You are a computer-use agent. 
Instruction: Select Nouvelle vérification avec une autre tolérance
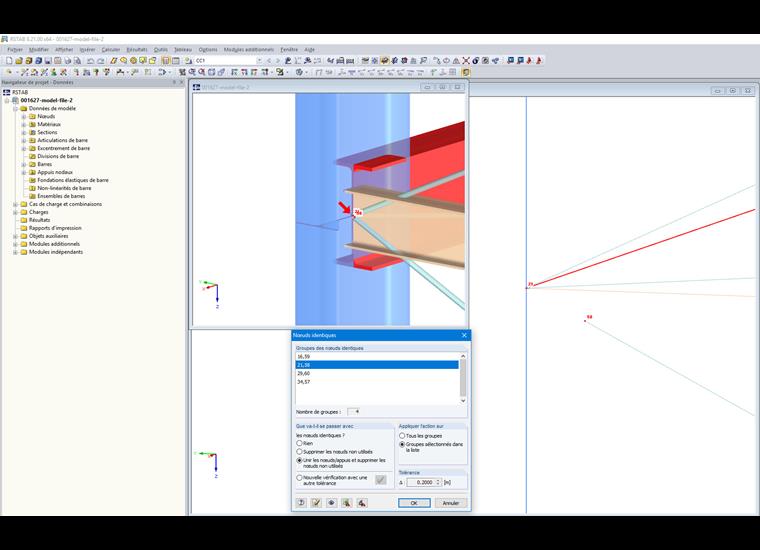[x=300, y=478]
